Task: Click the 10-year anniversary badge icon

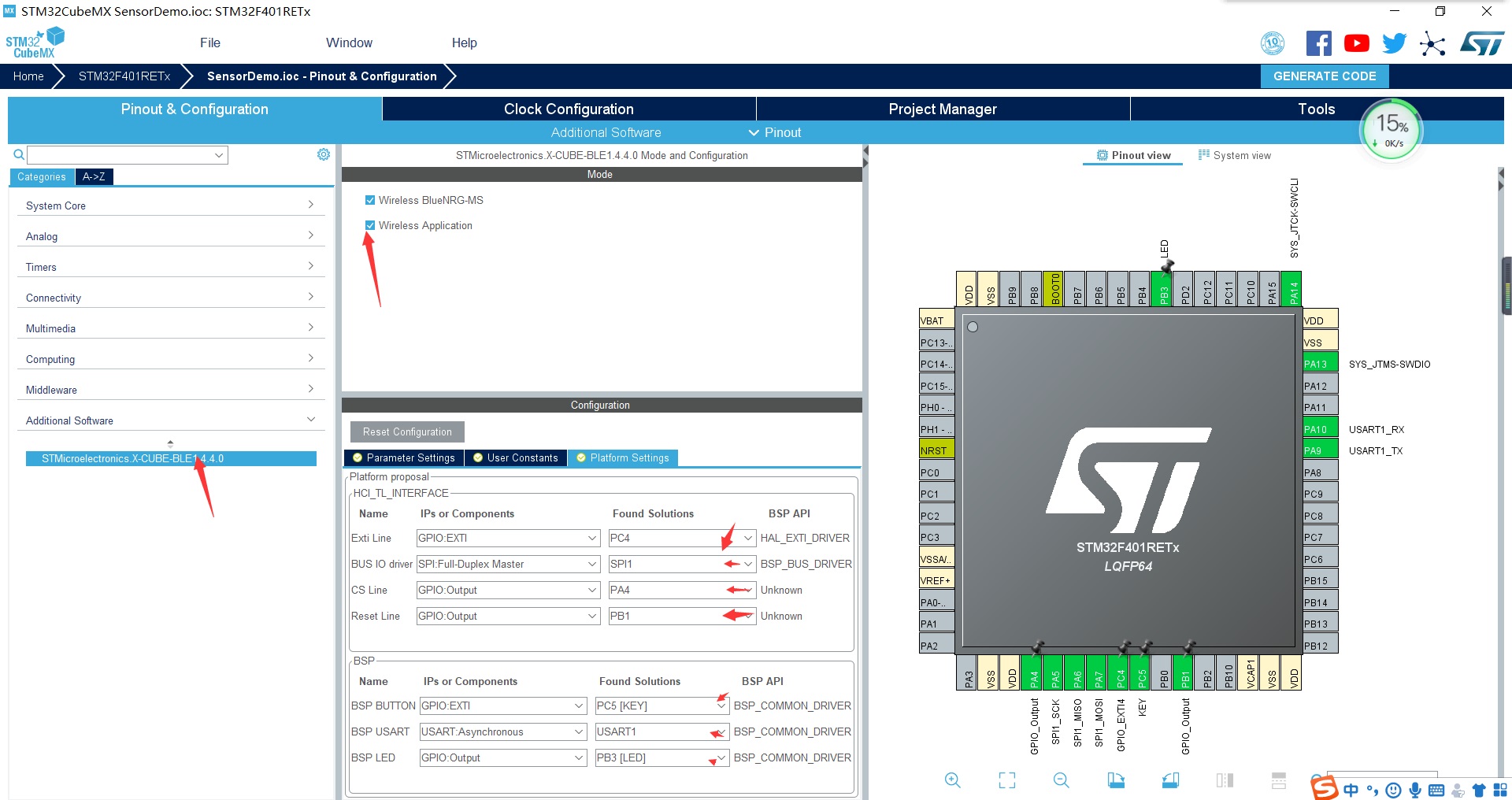Action: 1273,43
